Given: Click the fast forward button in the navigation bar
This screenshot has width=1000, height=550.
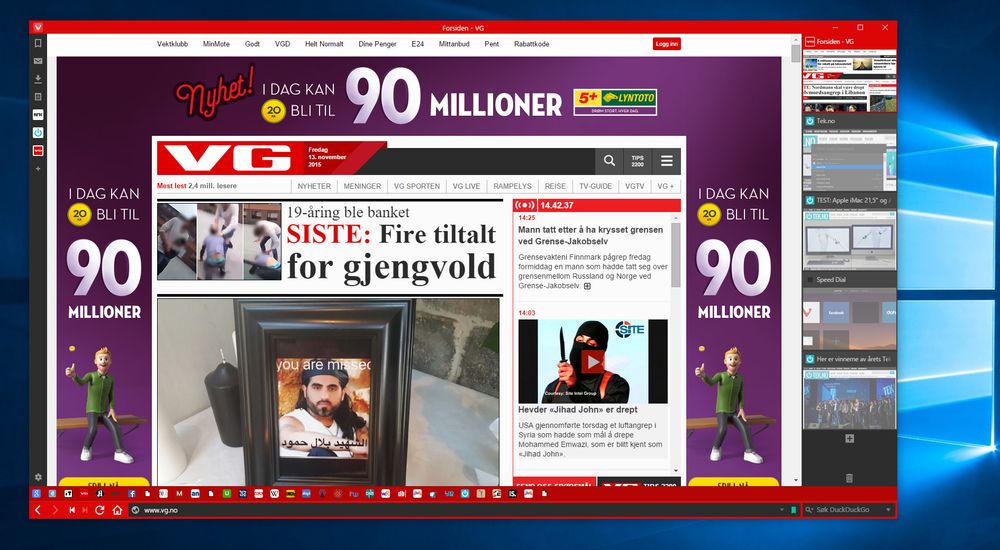Looking at the screenshot, I should coord(85,510).
